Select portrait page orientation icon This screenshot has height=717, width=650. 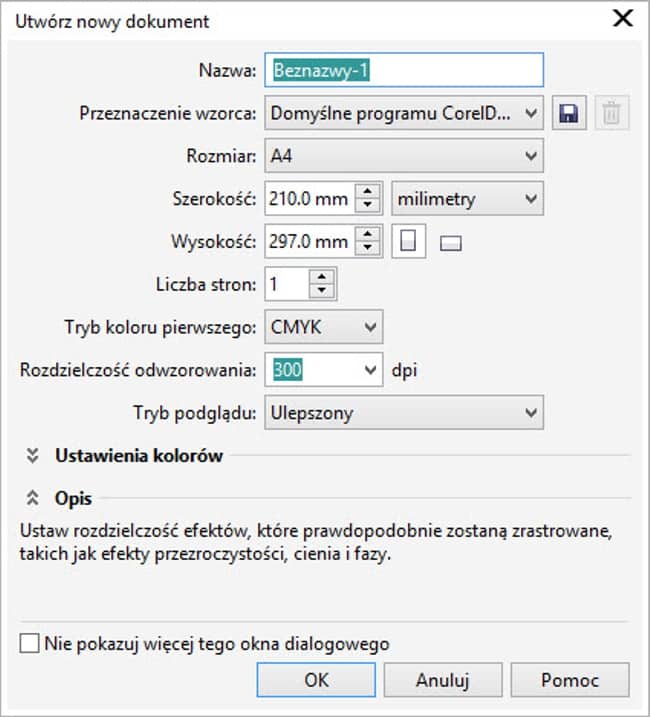pos(408,242)
